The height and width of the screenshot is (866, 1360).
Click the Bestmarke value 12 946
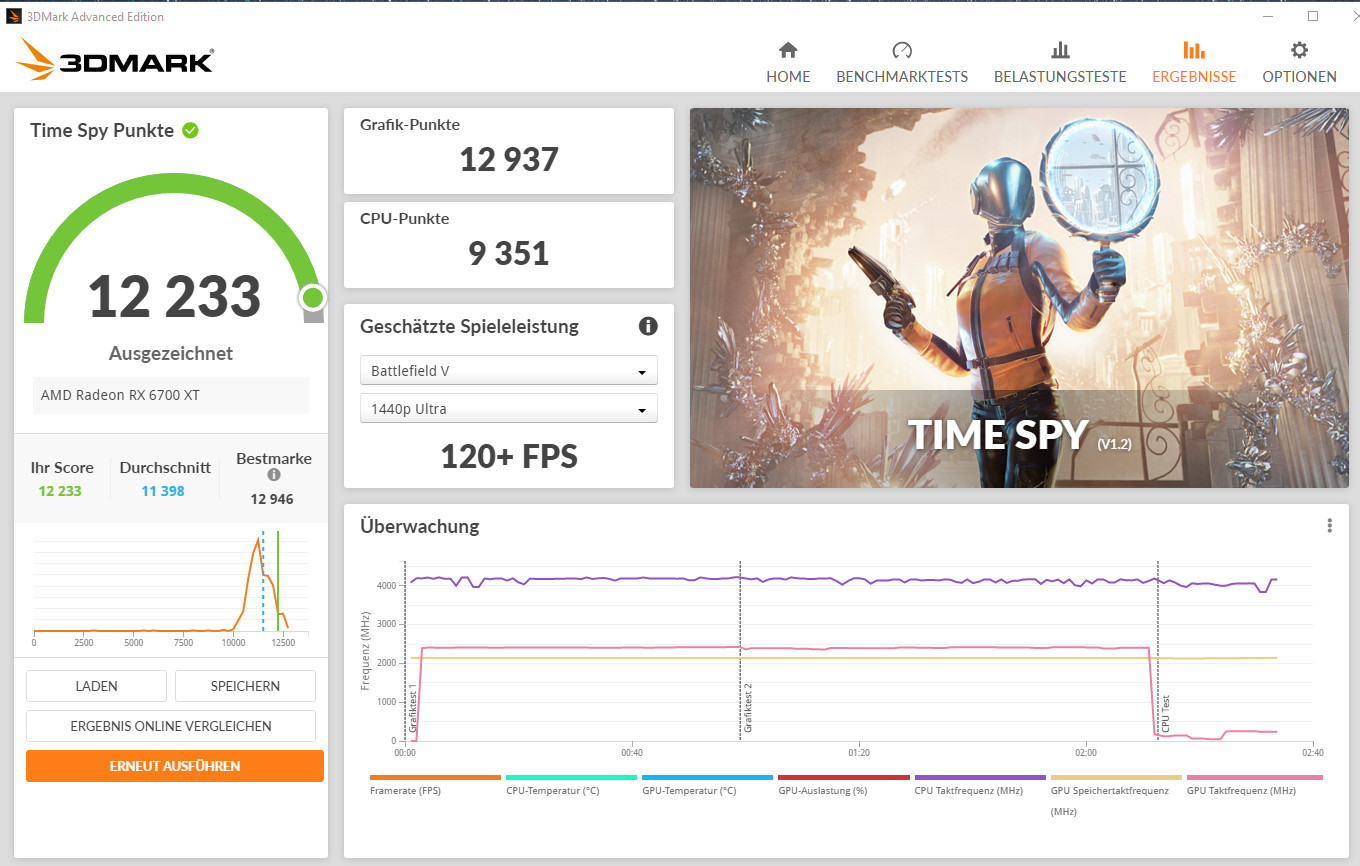pyautogui.click(x=272, y=499)
